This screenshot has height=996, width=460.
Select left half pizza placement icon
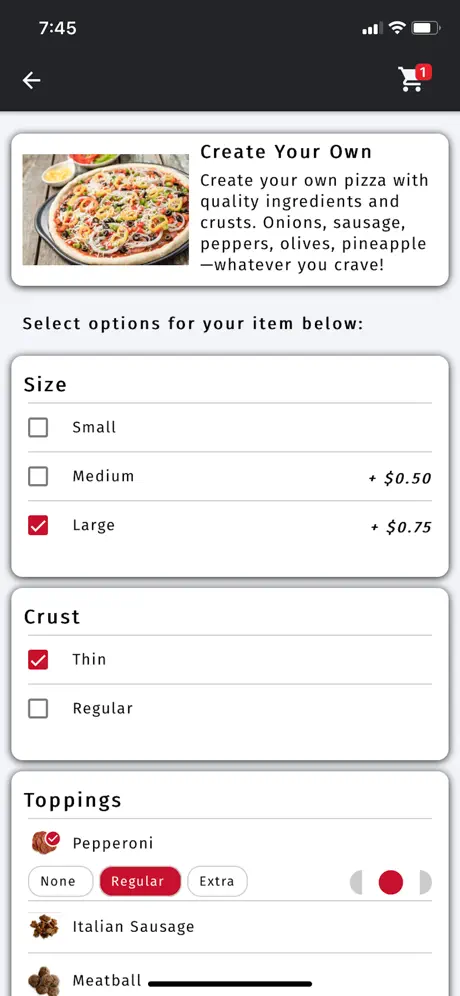[x=356, y=882]
